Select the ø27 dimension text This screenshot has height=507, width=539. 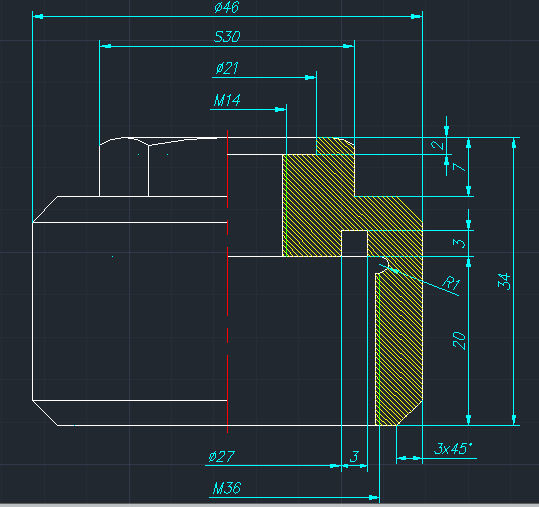click(221, 457)
